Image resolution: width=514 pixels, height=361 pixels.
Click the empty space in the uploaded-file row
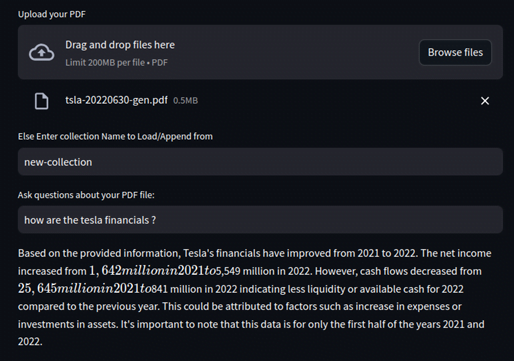pos(337,101)
